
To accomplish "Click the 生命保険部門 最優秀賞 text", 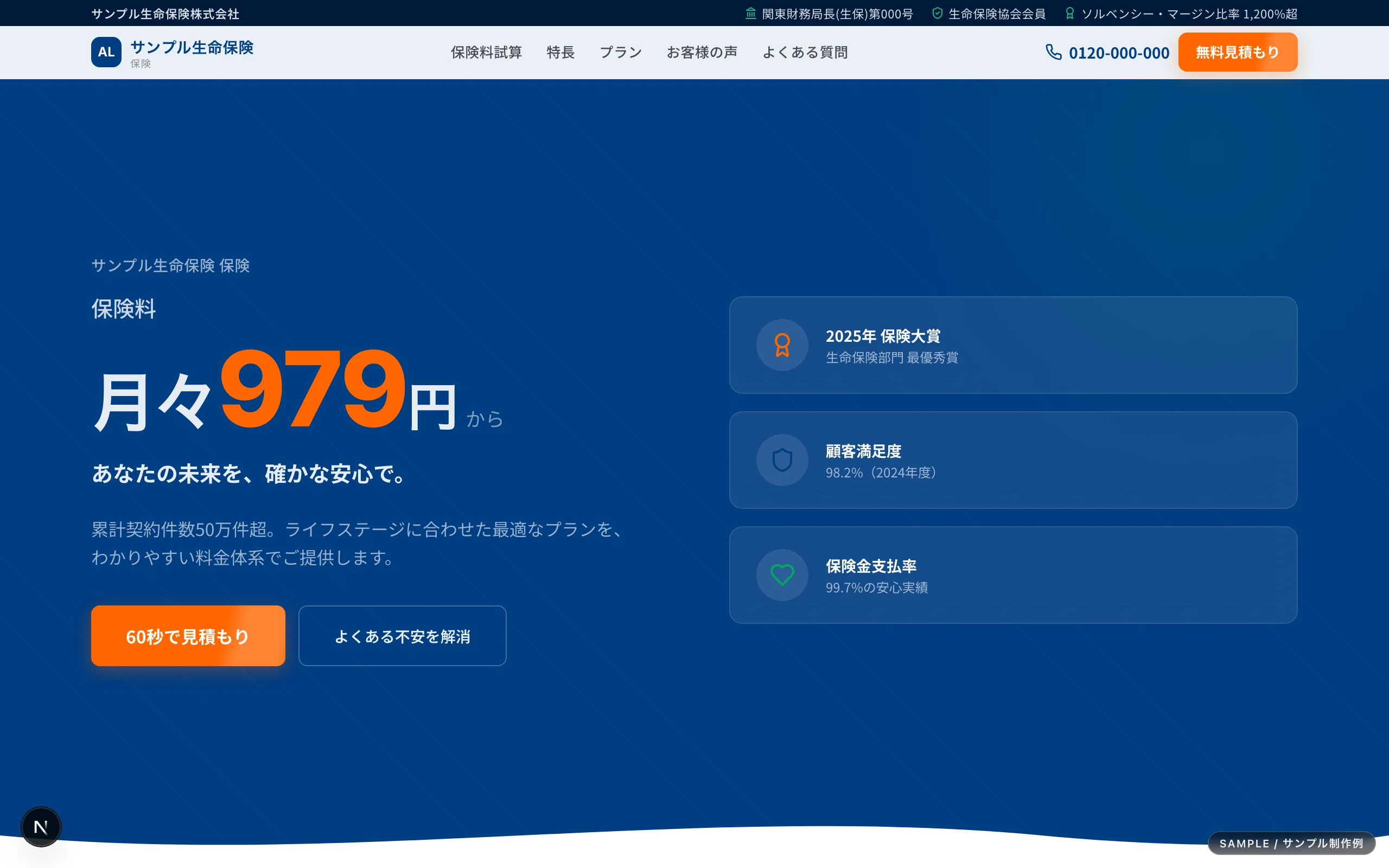I will [892, 358].
